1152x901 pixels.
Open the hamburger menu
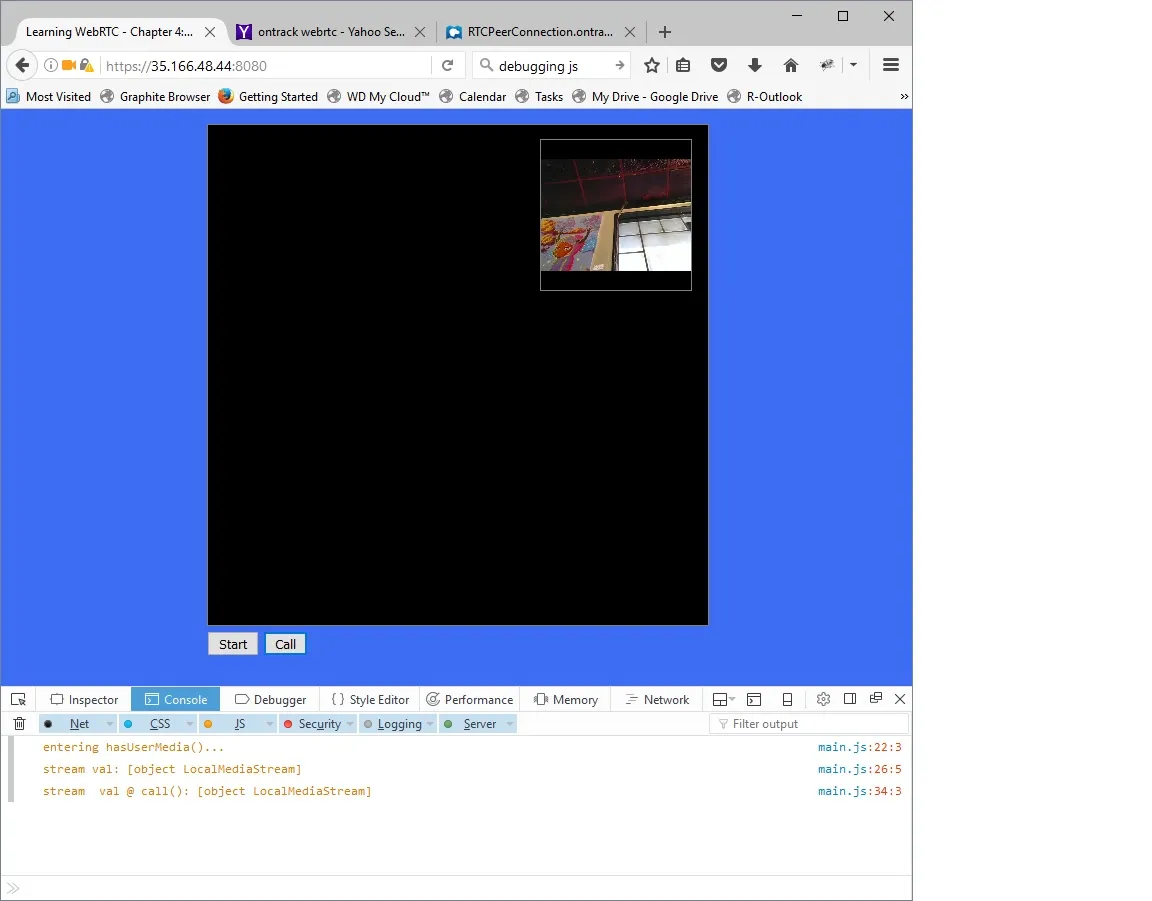point(890,65)
